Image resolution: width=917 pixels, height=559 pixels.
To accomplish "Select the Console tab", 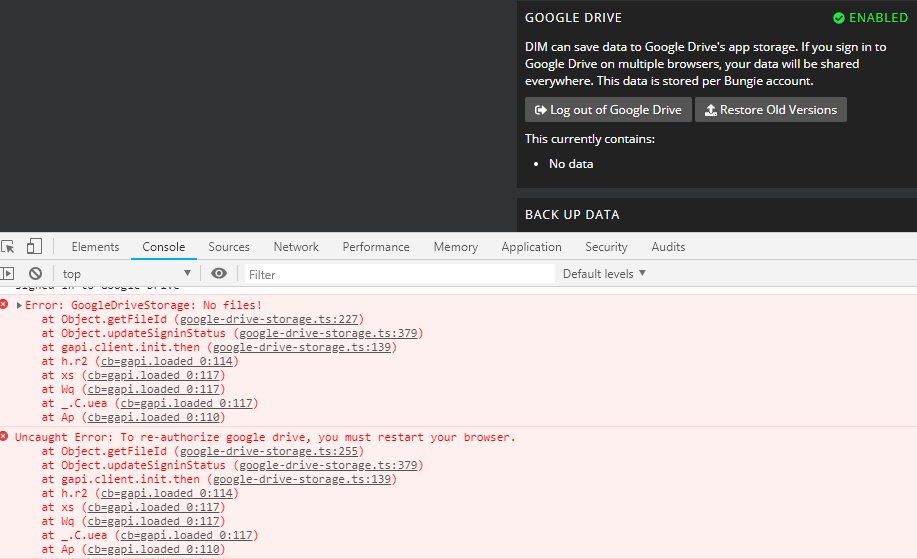I will point(164,247).
